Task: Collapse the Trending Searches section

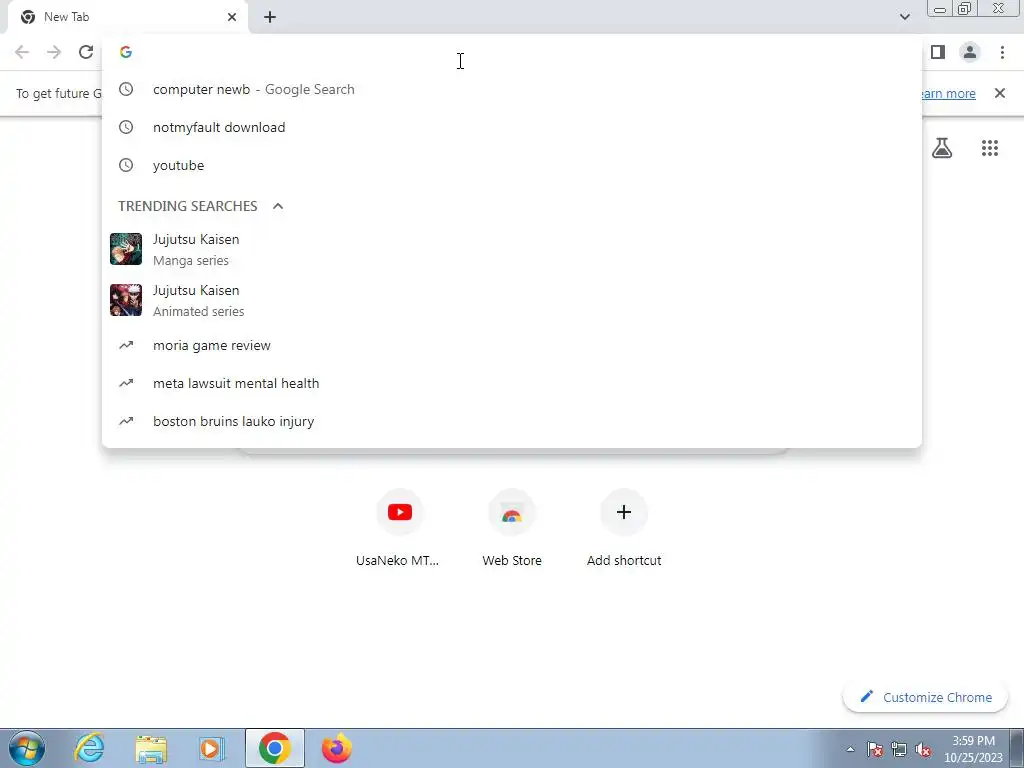Action: pyautogui.click(x=278, y=206)
